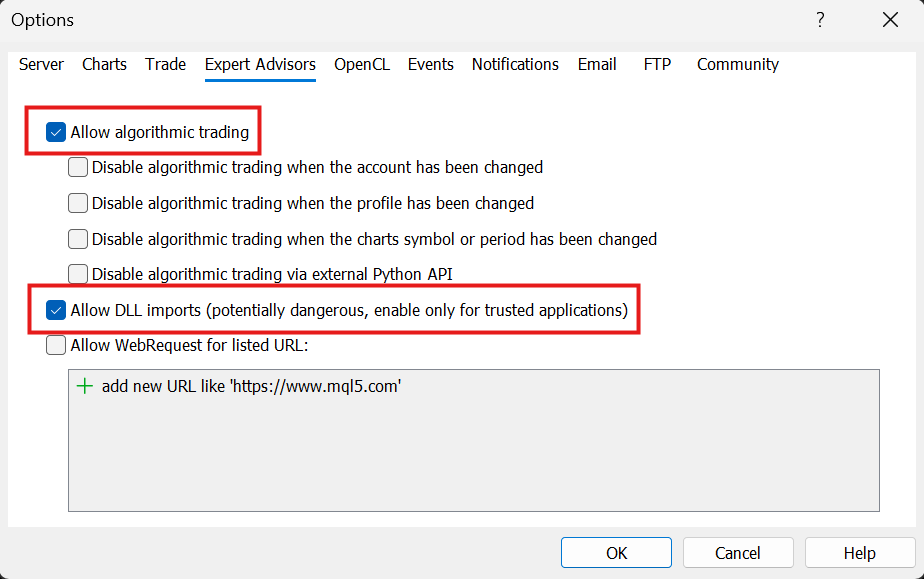This screenshot has height=579, width=924.
Task: Toggle disable algorithmic trading via Python API
Action: tap(77, 273)
